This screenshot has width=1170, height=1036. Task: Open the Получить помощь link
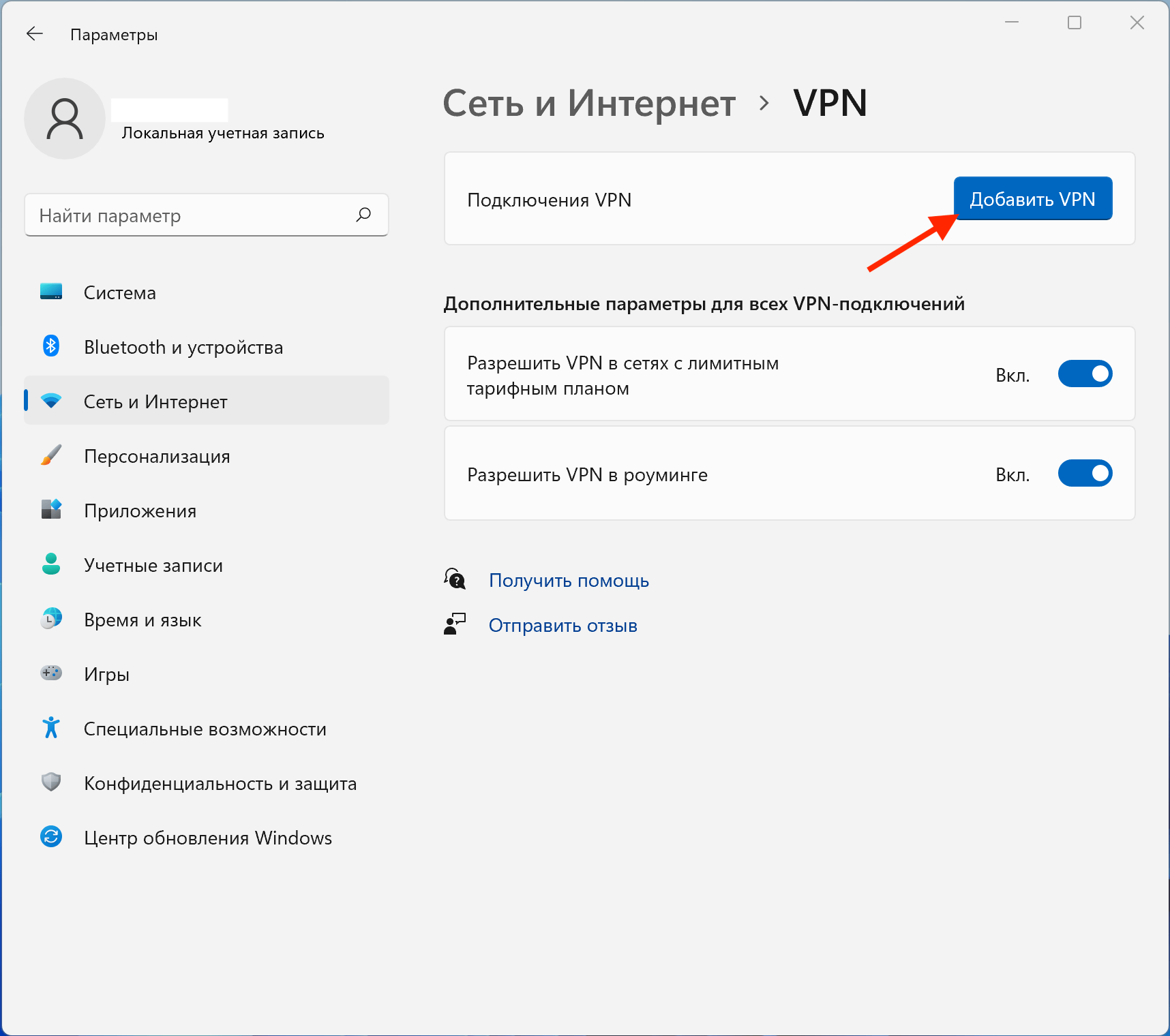pyautogui.click(x=569, y=581)
